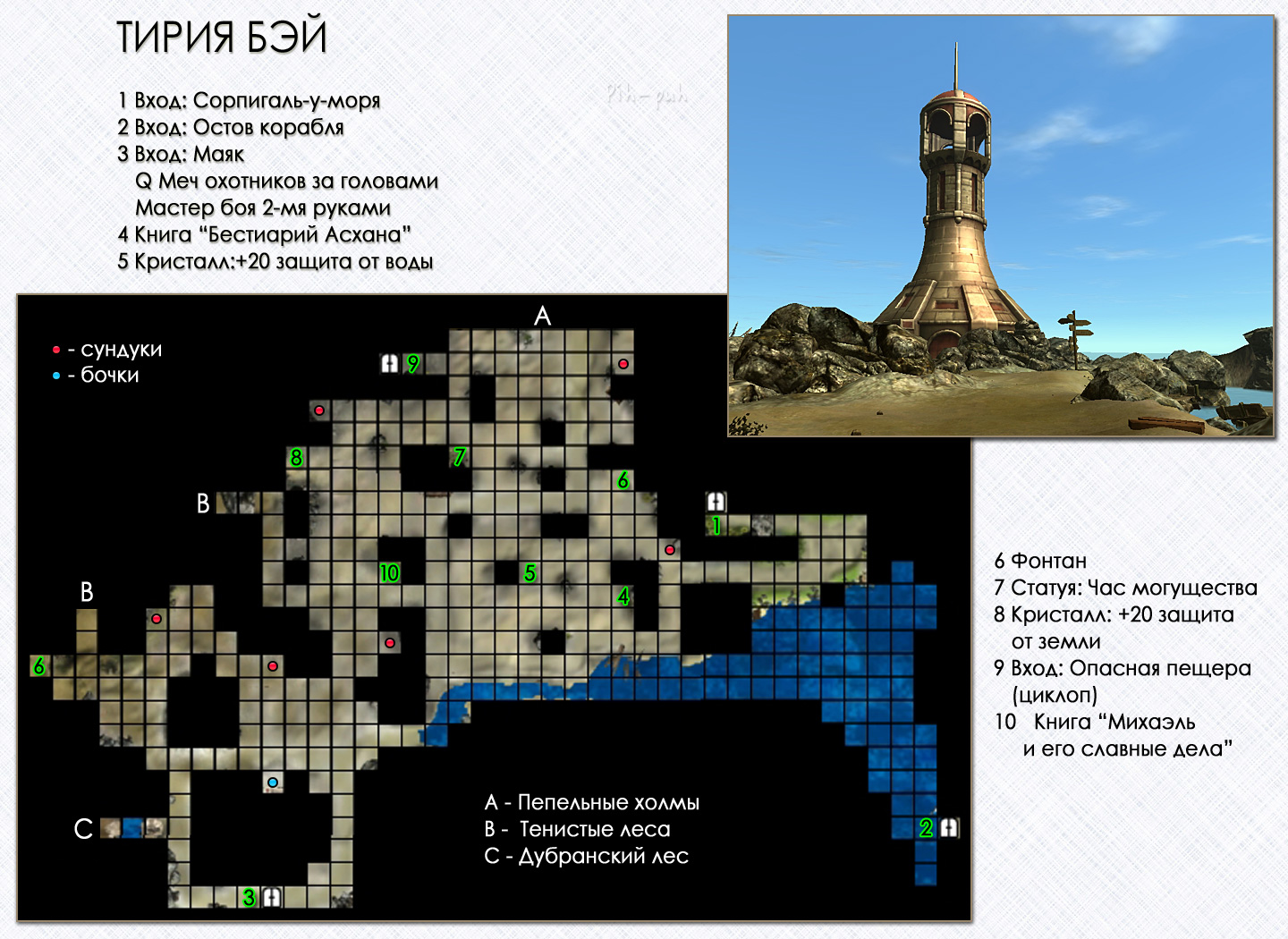Select the blue barrel dot on the map
1288x939 pixels.
273,782
